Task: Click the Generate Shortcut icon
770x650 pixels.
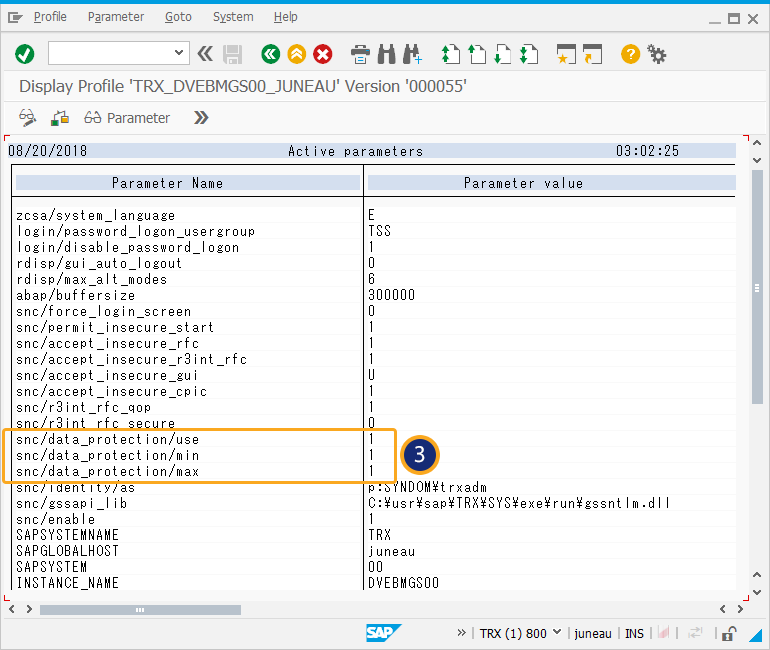Action: [592, 54]
